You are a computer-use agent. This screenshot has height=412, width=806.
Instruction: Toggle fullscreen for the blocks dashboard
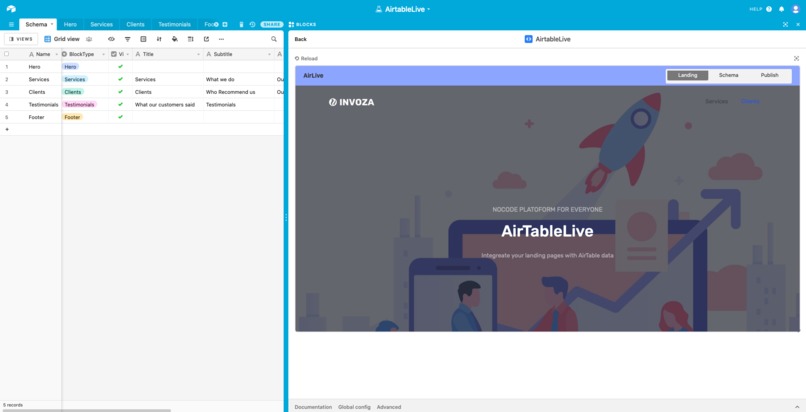[785, 25]
